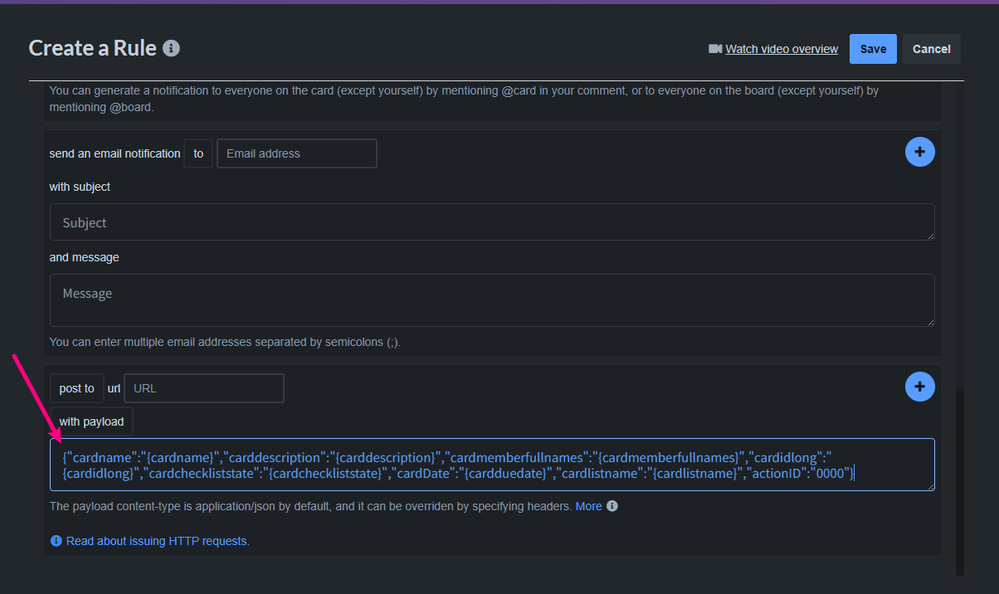Click inside the JSON payload text area
Image resolution: width=999 pixels, height=594 pixels.
(492, 465)
